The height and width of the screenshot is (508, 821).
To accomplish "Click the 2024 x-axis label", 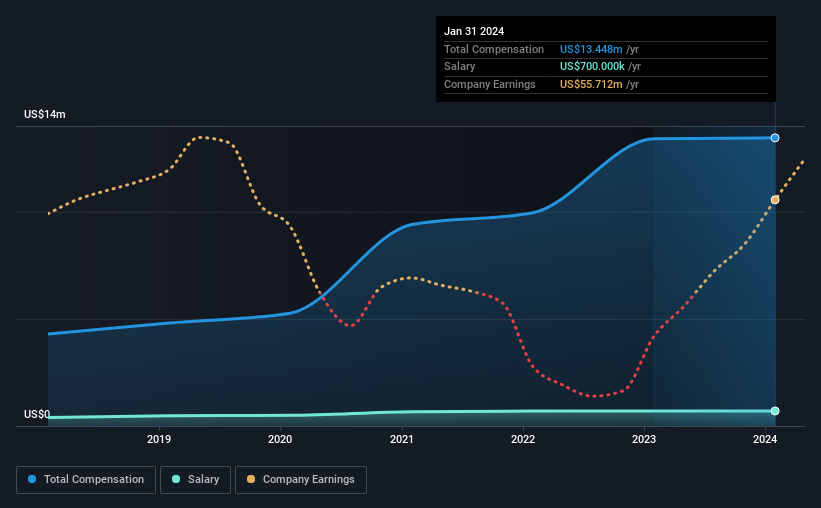I will (765, 439).
